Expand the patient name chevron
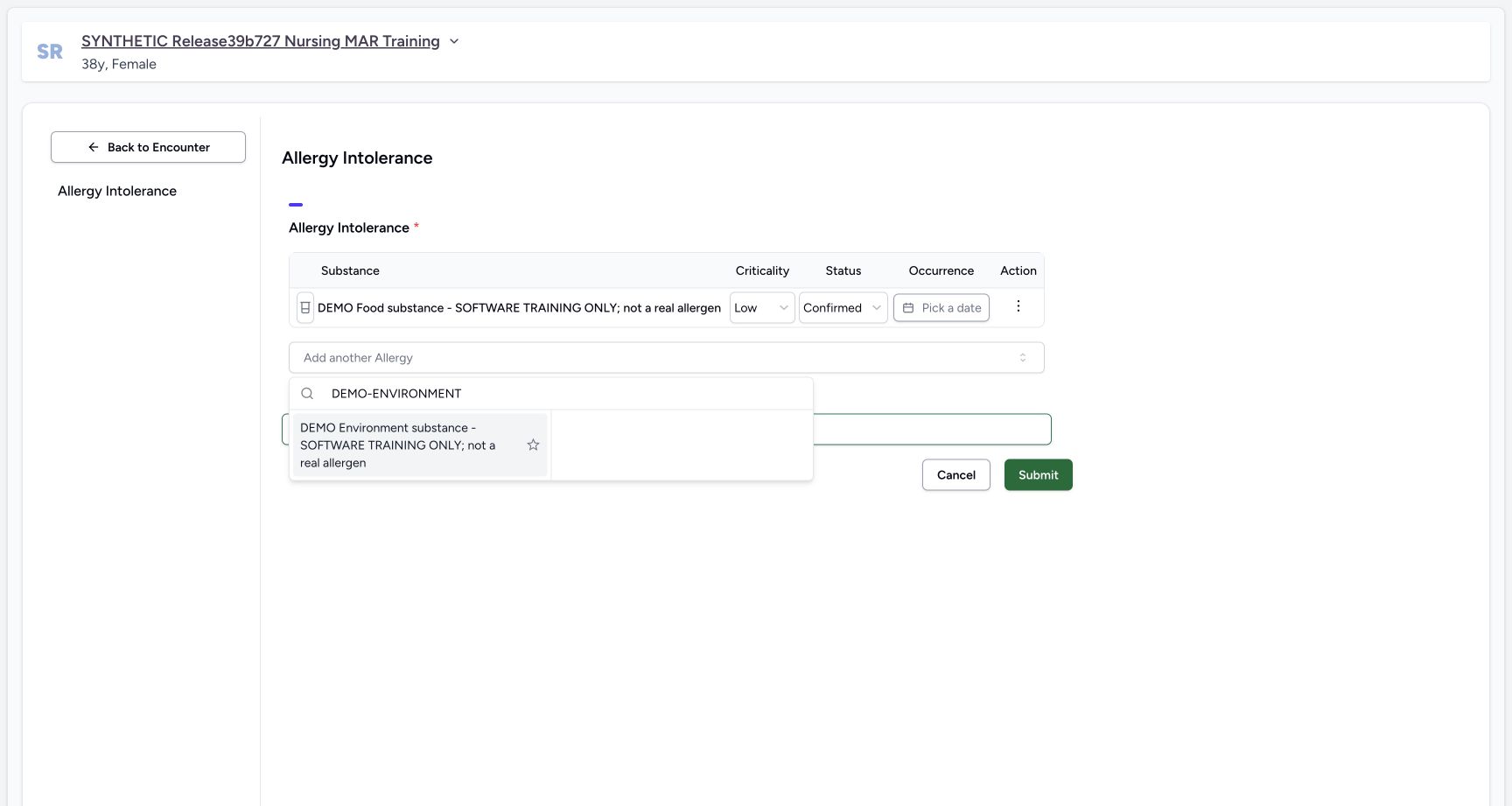Viewport: 1512px width, 806px height. (x=454, y=41)
